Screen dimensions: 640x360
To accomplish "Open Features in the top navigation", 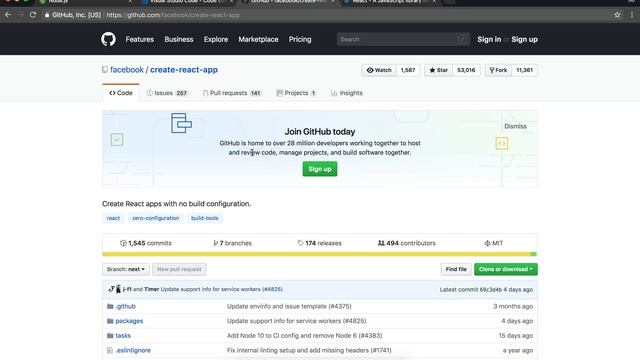I will pyautogui.click(x=140, y=40).
